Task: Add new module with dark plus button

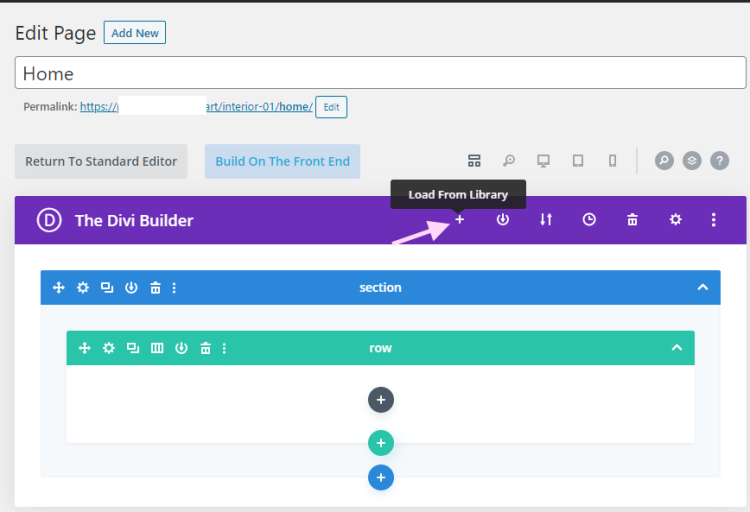Action: point(381,400)
